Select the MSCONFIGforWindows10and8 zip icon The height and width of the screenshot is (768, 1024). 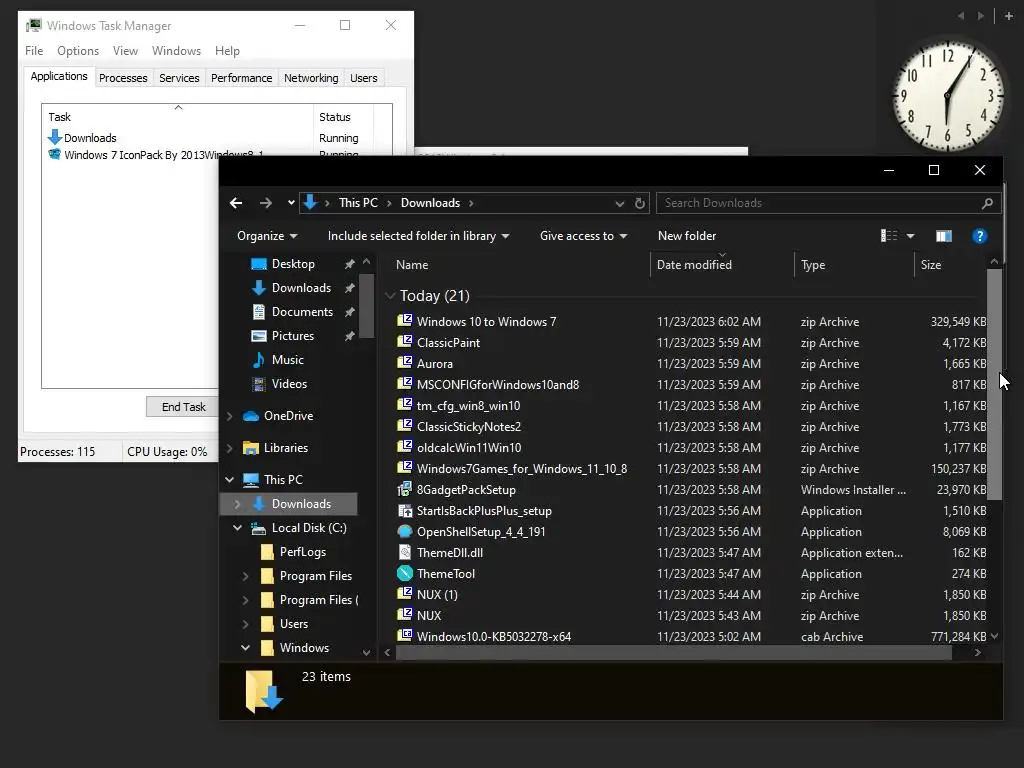(405, 383)
